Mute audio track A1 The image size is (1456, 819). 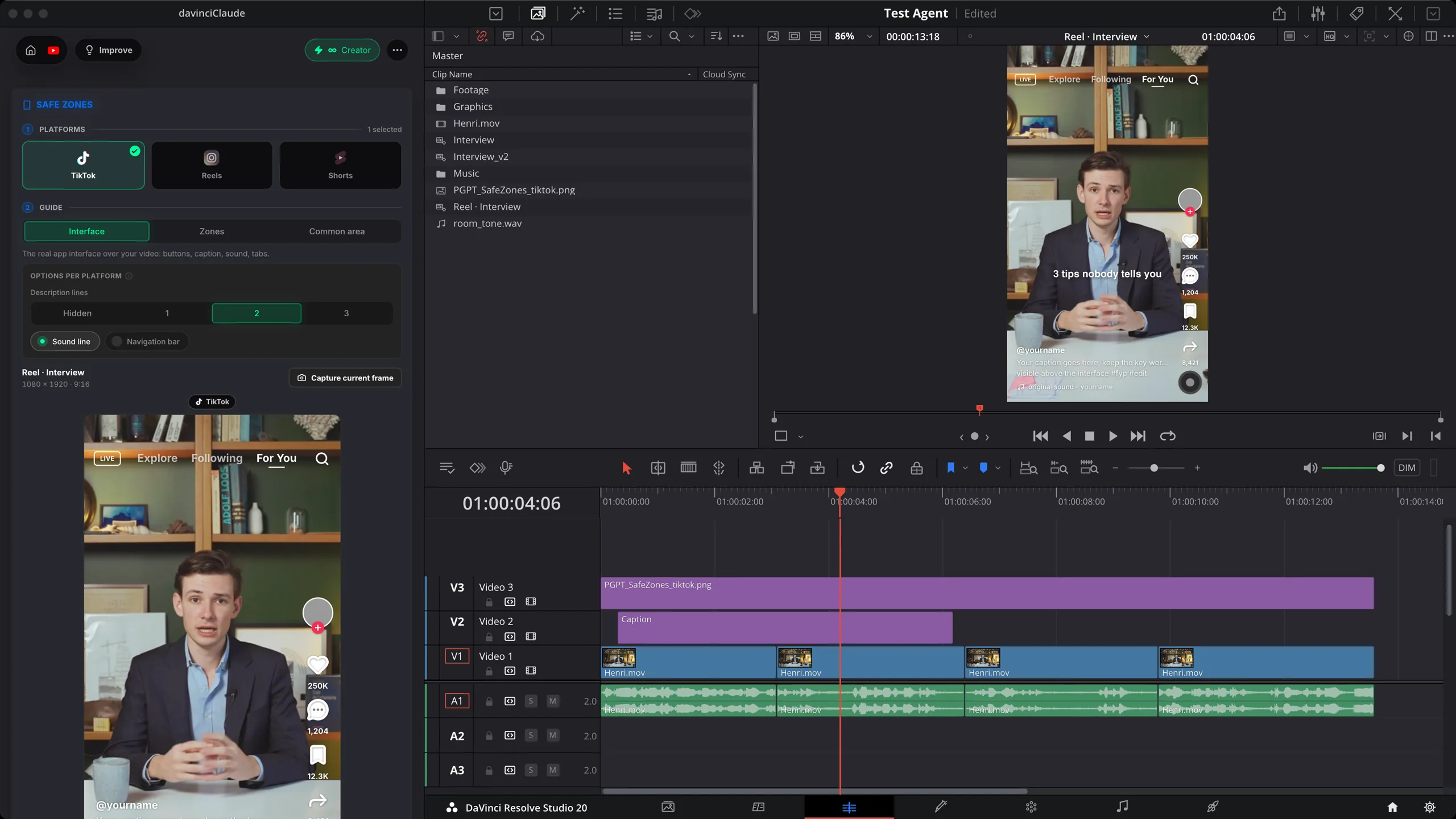552,701
